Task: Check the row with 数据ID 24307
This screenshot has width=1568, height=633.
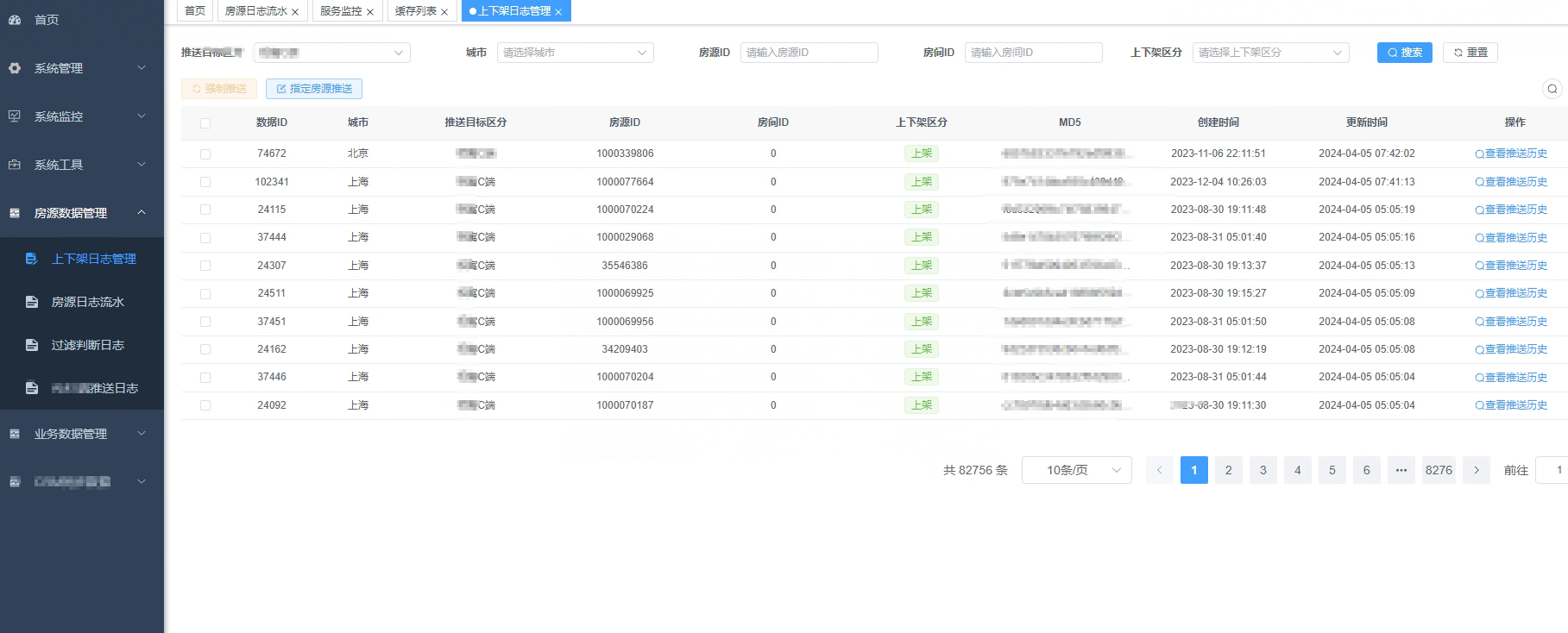Action: point(205,266)
